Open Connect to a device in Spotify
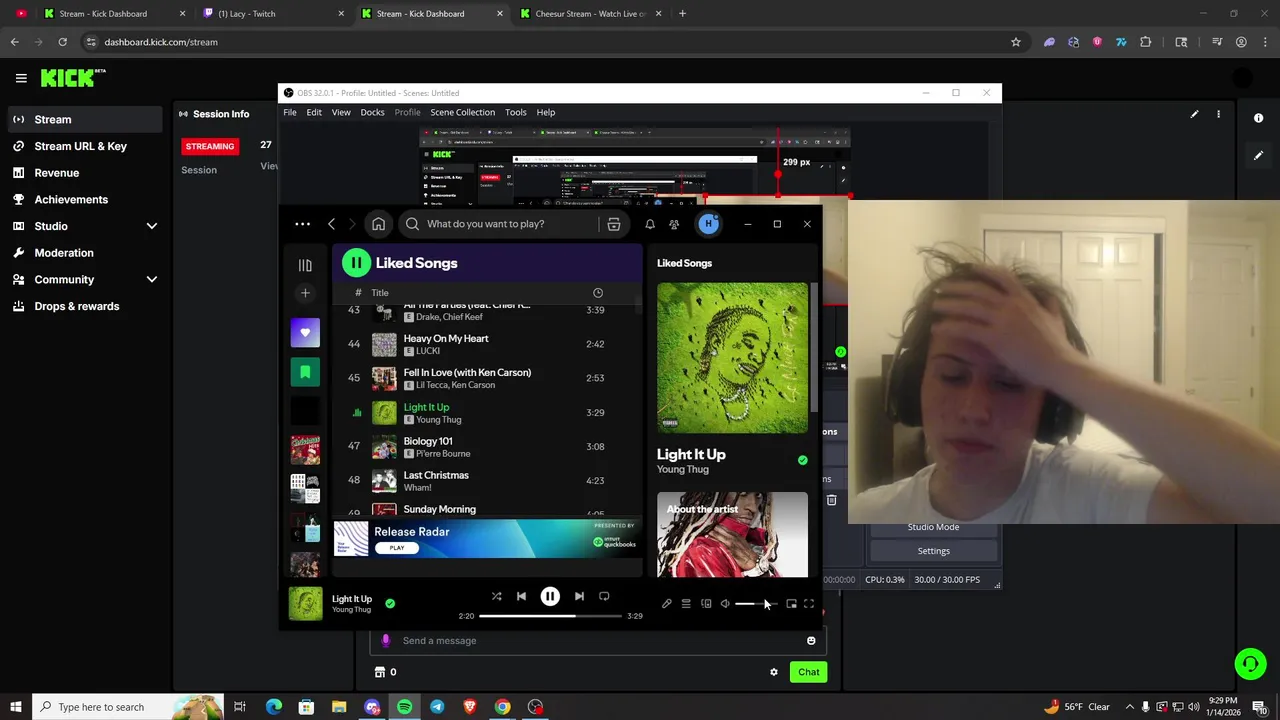The height and width of the screenshot is (720, 1280). coord(706,604)
